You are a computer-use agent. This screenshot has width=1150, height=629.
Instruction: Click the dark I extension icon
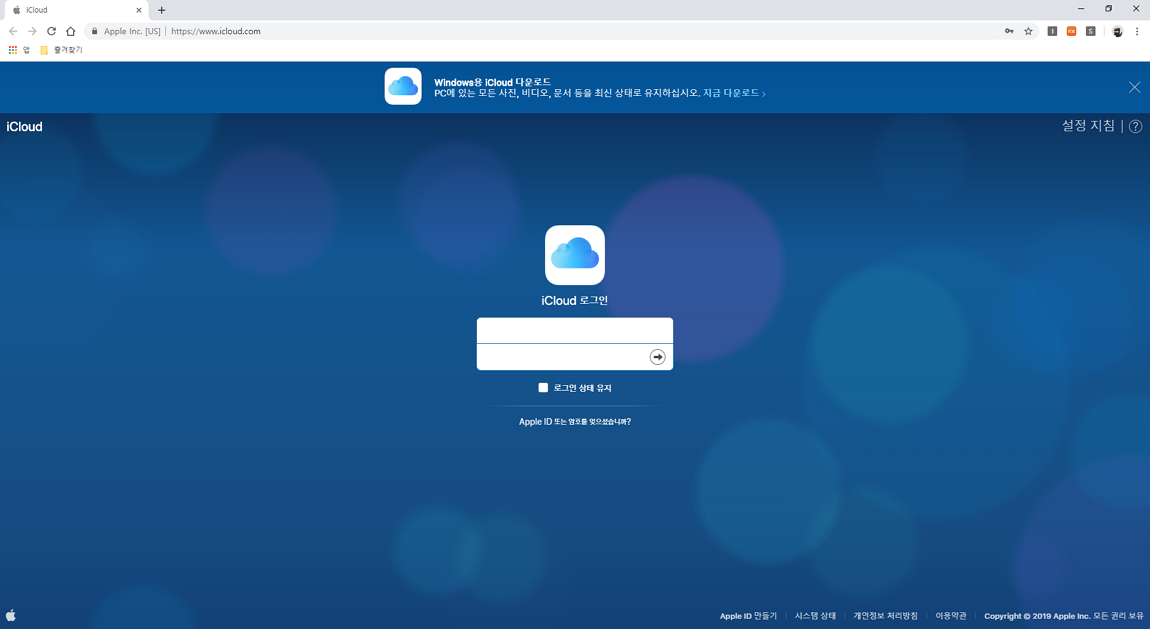[x=1052, y=31]
